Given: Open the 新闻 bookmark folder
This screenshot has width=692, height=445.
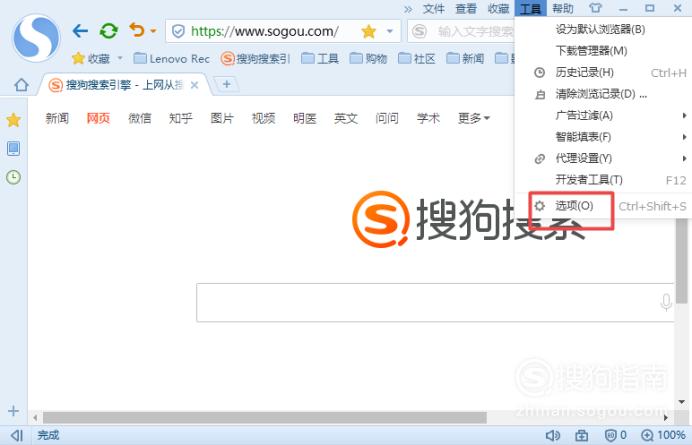Looking at the screenshot, I should click(x=465, y=58).
